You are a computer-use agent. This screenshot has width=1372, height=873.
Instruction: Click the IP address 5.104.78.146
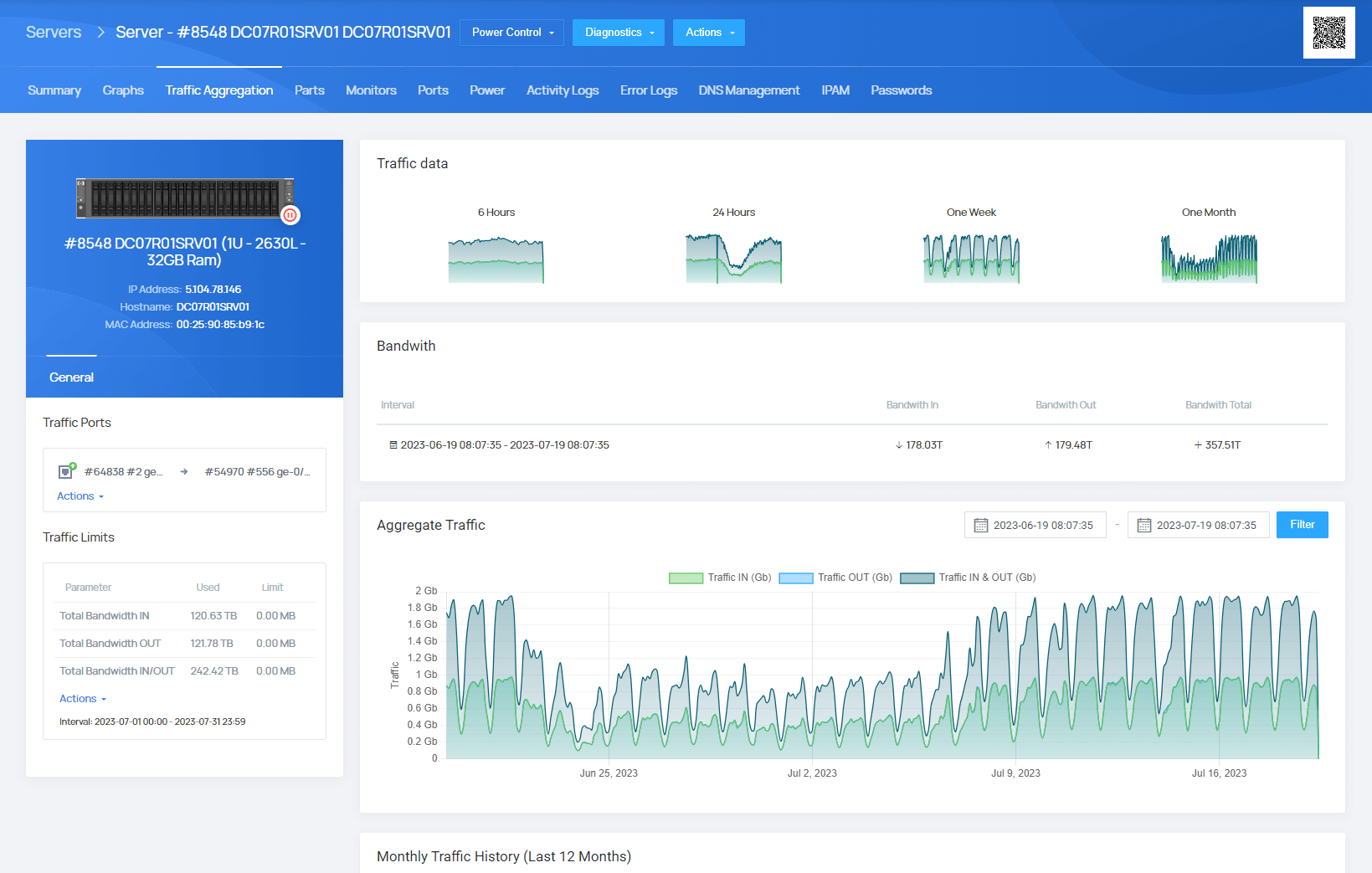click(x=213, y=290)
